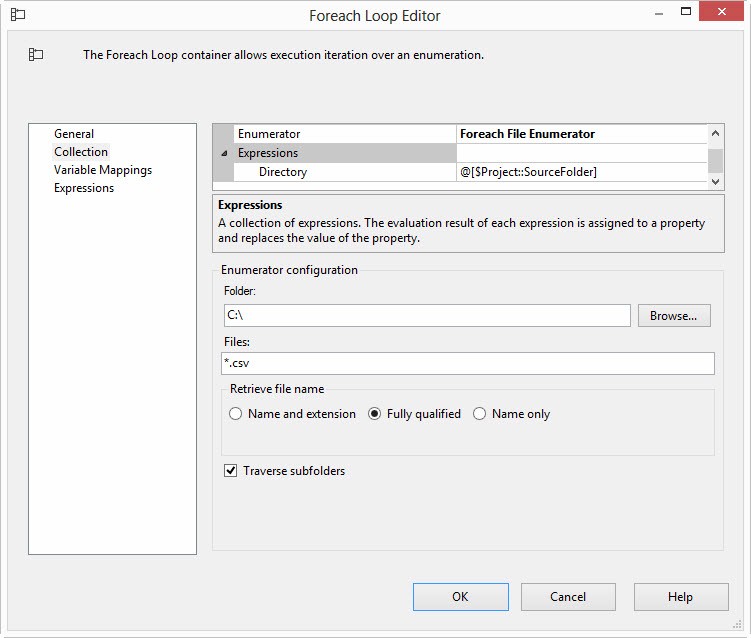Screen dimensions: 751x638
Task: Click the Foreach Loop icon beside the description
Action: (36, 55)
